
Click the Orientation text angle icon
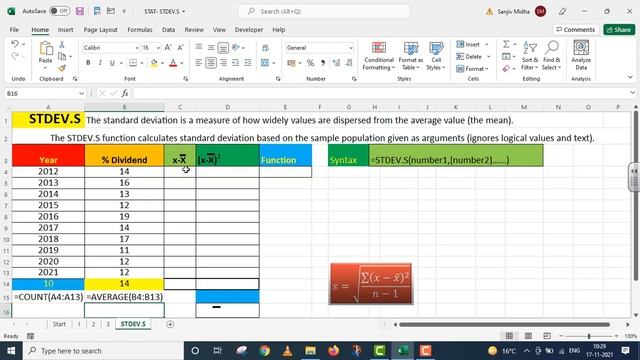[x=236, y=48]
